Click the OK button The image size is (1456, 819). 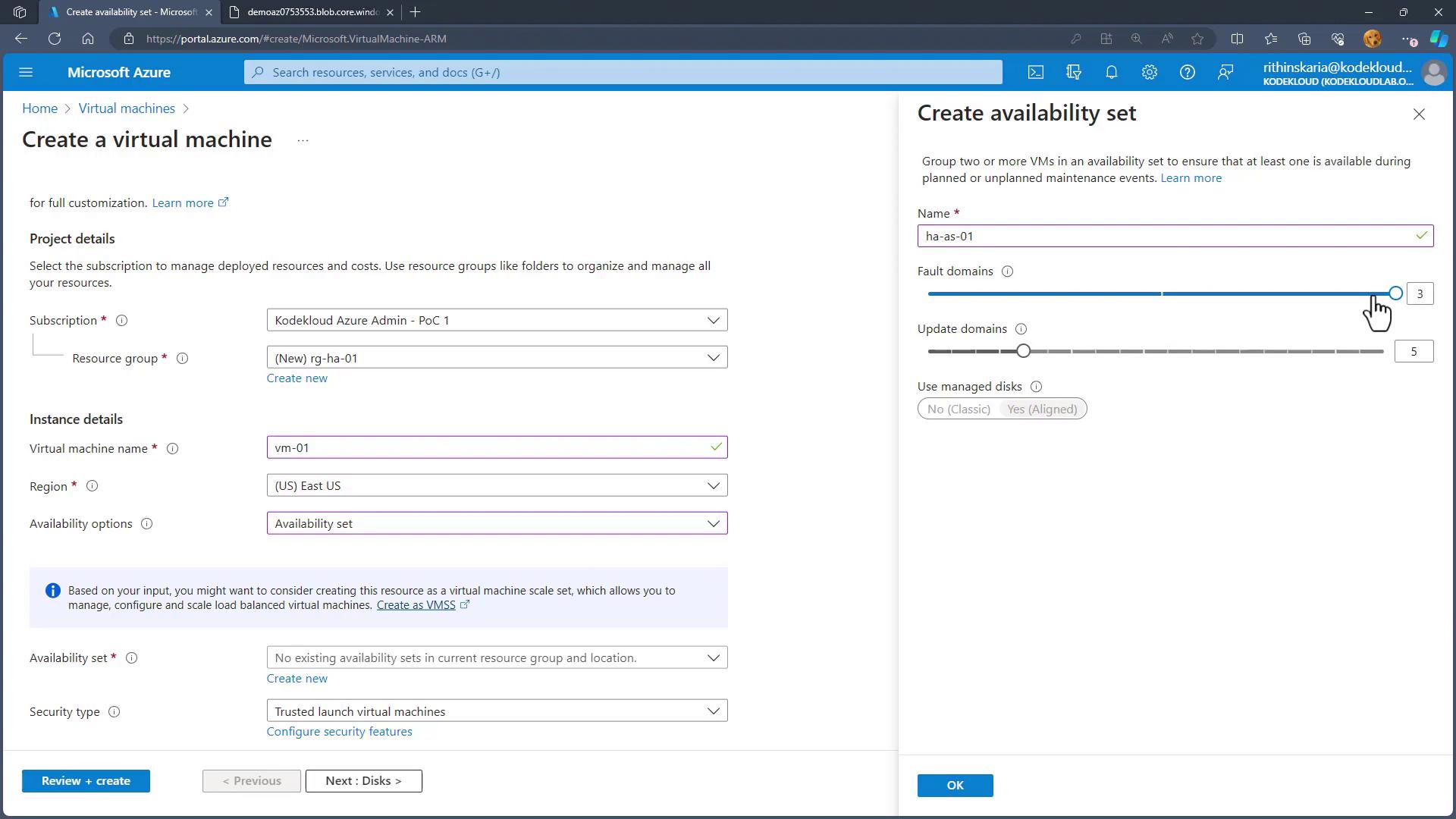(955, 786)
